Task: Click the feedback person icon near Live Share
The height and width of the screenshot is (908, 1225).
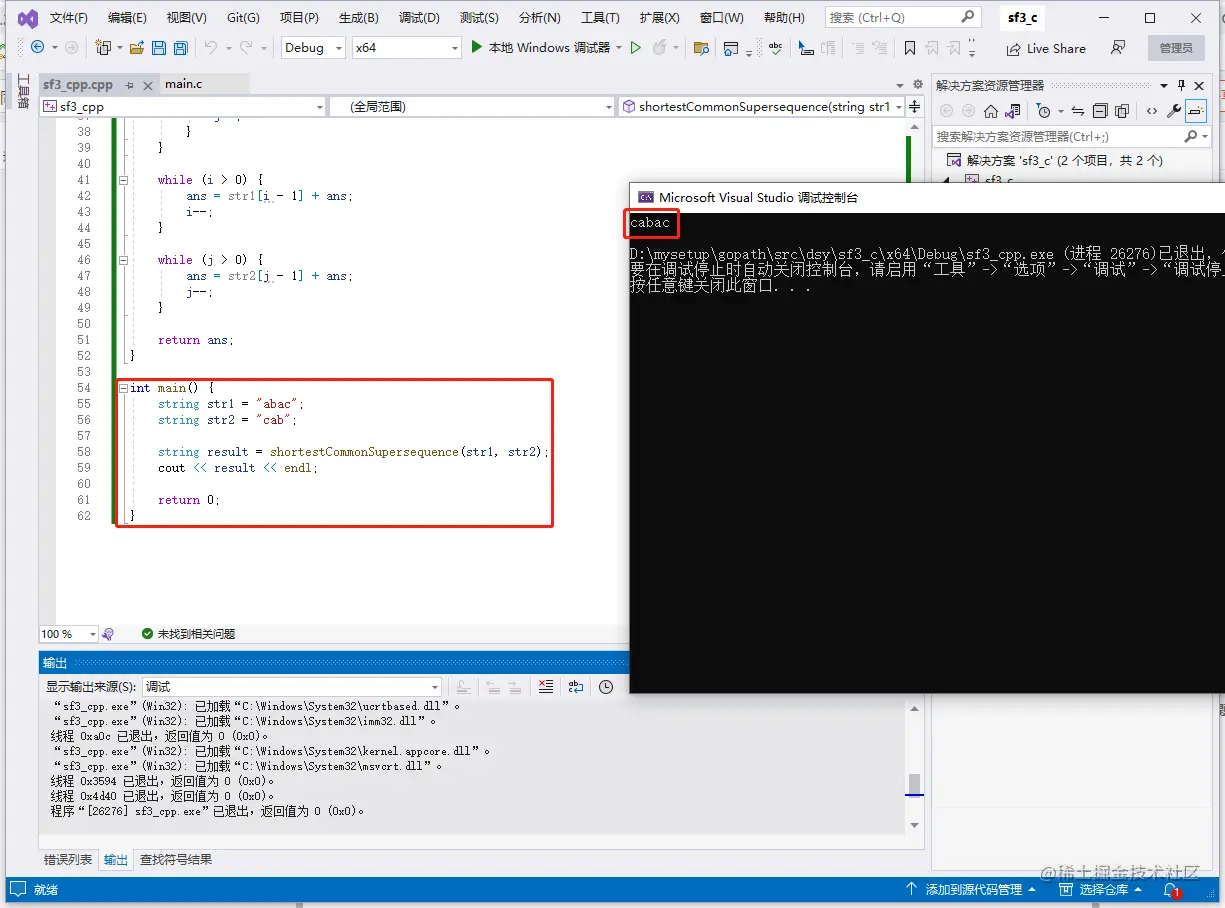Action: (1118, 48)
